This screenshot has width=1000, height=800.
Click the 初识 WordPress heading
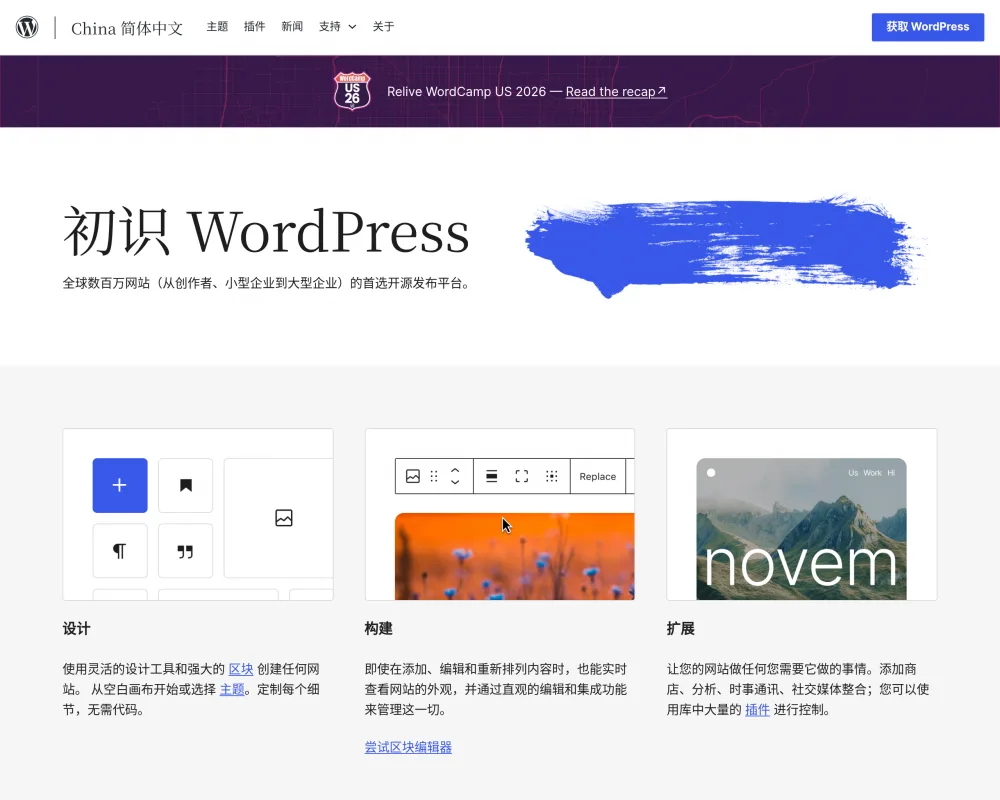coord(266,231)
